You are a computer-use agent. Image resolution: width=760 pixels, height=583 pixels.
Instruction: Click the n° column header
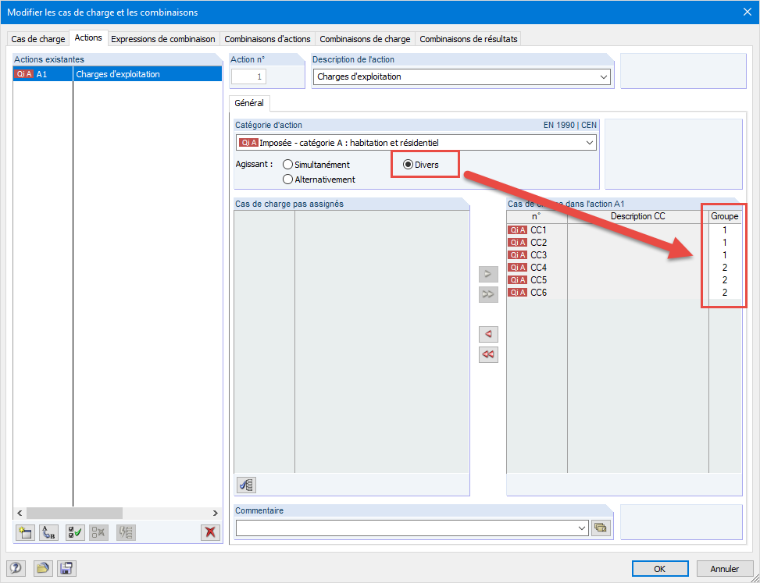537,216
